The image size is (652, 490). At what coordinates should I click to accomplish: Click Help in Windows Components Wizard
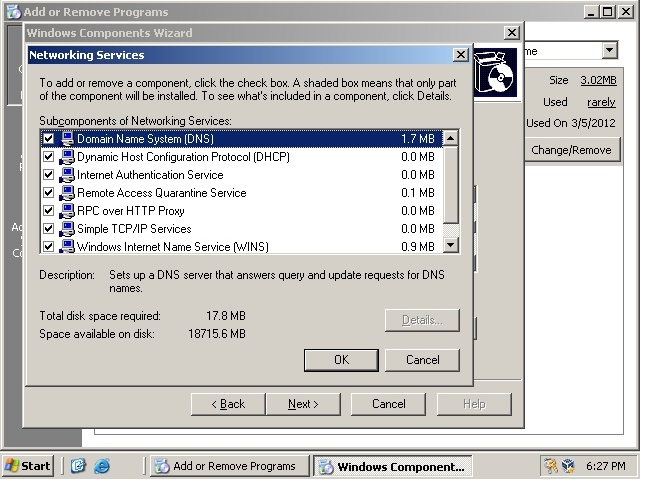coord(474,404)
